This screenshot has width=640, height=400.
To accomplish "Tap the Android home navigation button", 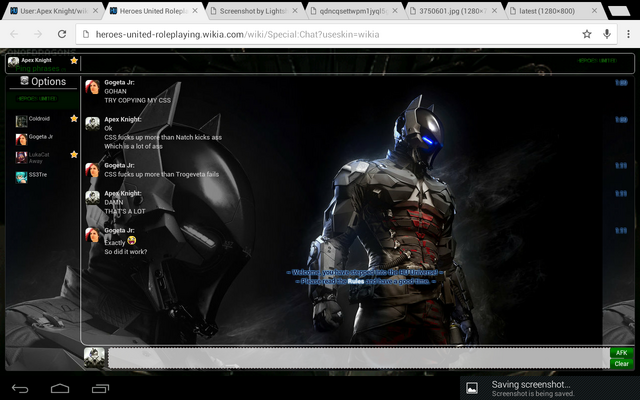I will pyautogui.click(x=60, y=388).
